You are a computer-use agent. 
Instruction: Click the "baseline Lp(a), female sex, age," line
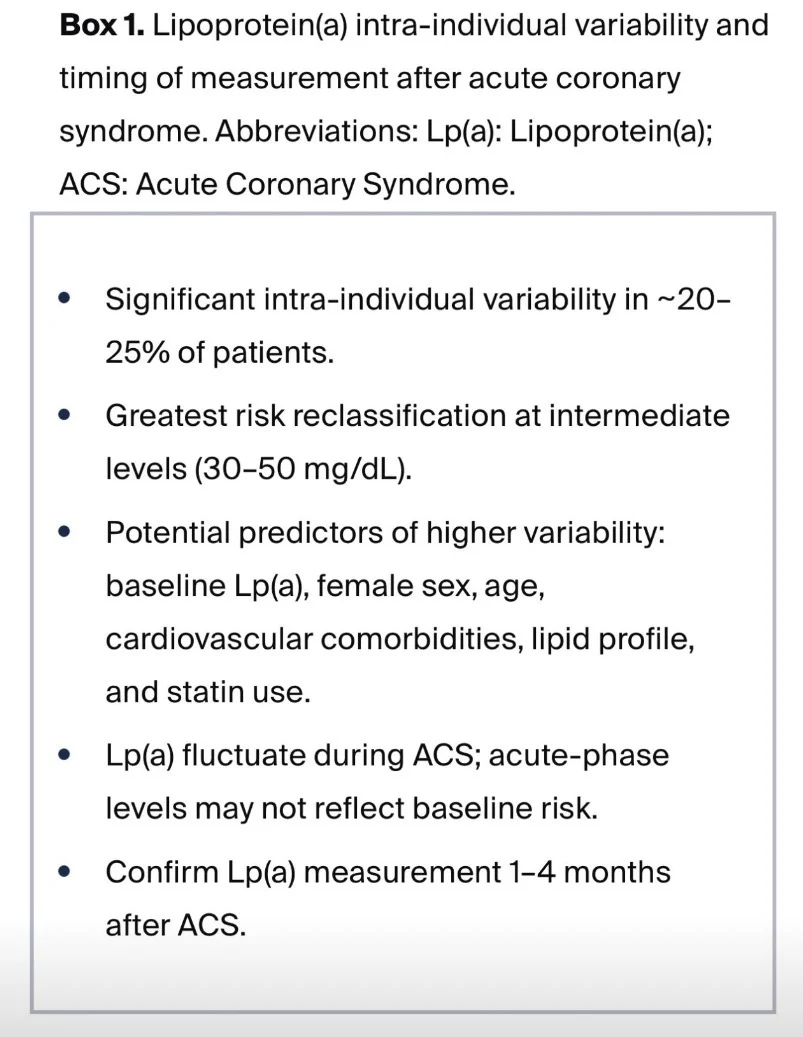pyautogui.click(x=325, y=585)
